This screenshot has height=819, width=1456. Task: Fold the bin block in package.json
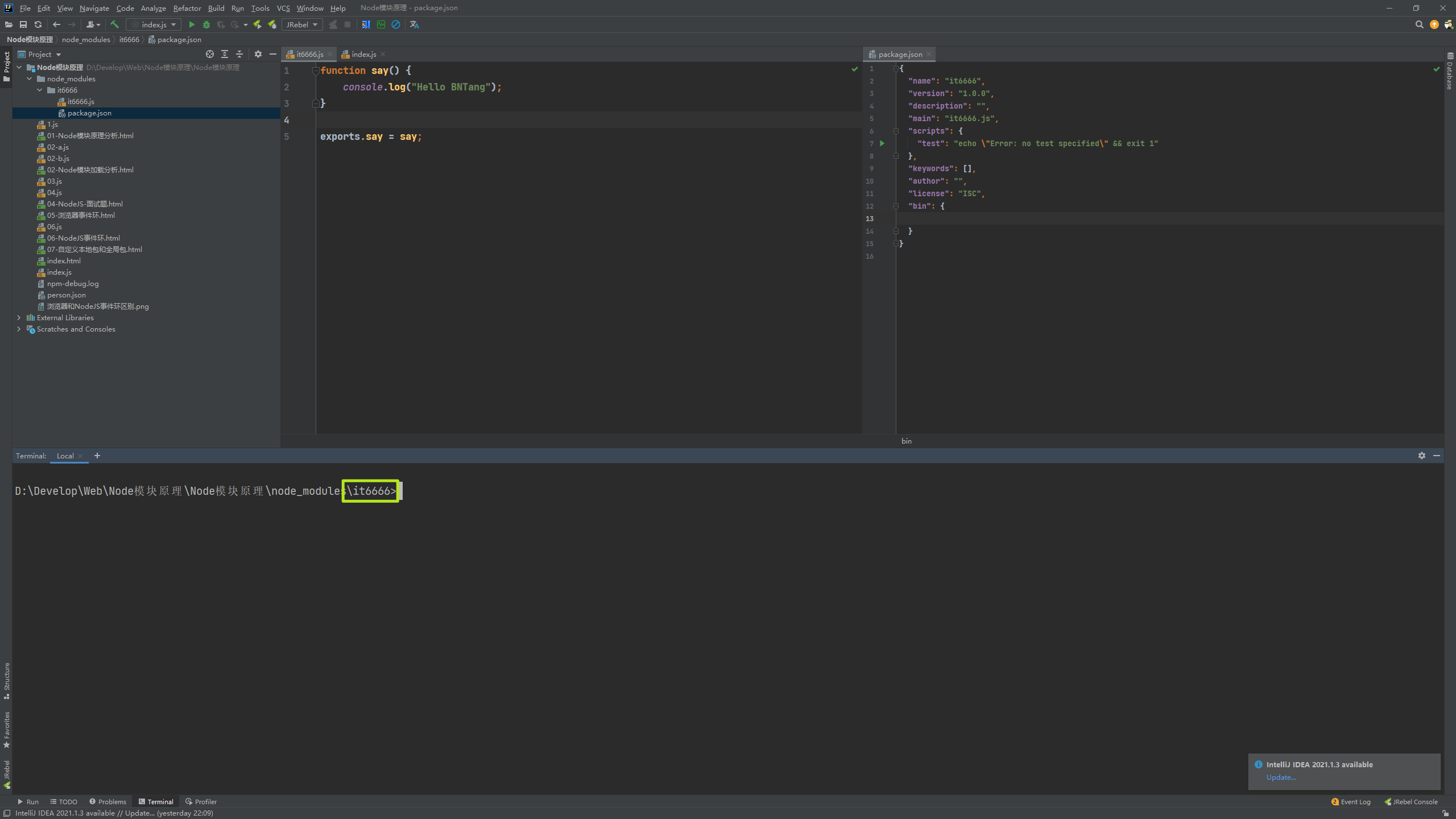tap(896, 206)
